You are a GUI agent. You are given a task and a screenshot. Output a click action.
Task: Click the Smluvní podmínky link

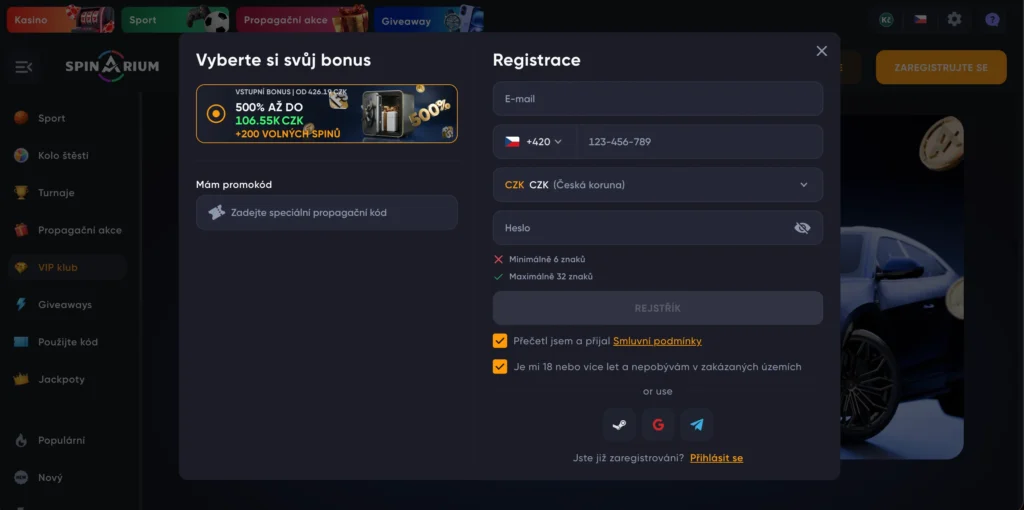coord(657,341)
